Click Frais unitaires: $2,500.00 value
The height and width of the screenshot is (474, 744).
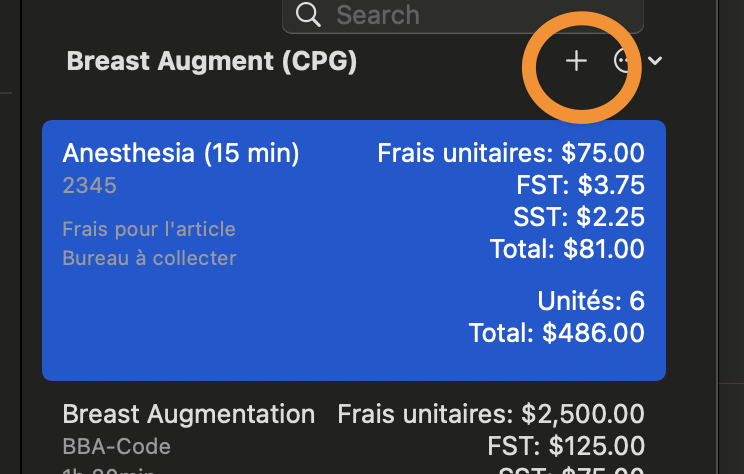pos(491,414)
